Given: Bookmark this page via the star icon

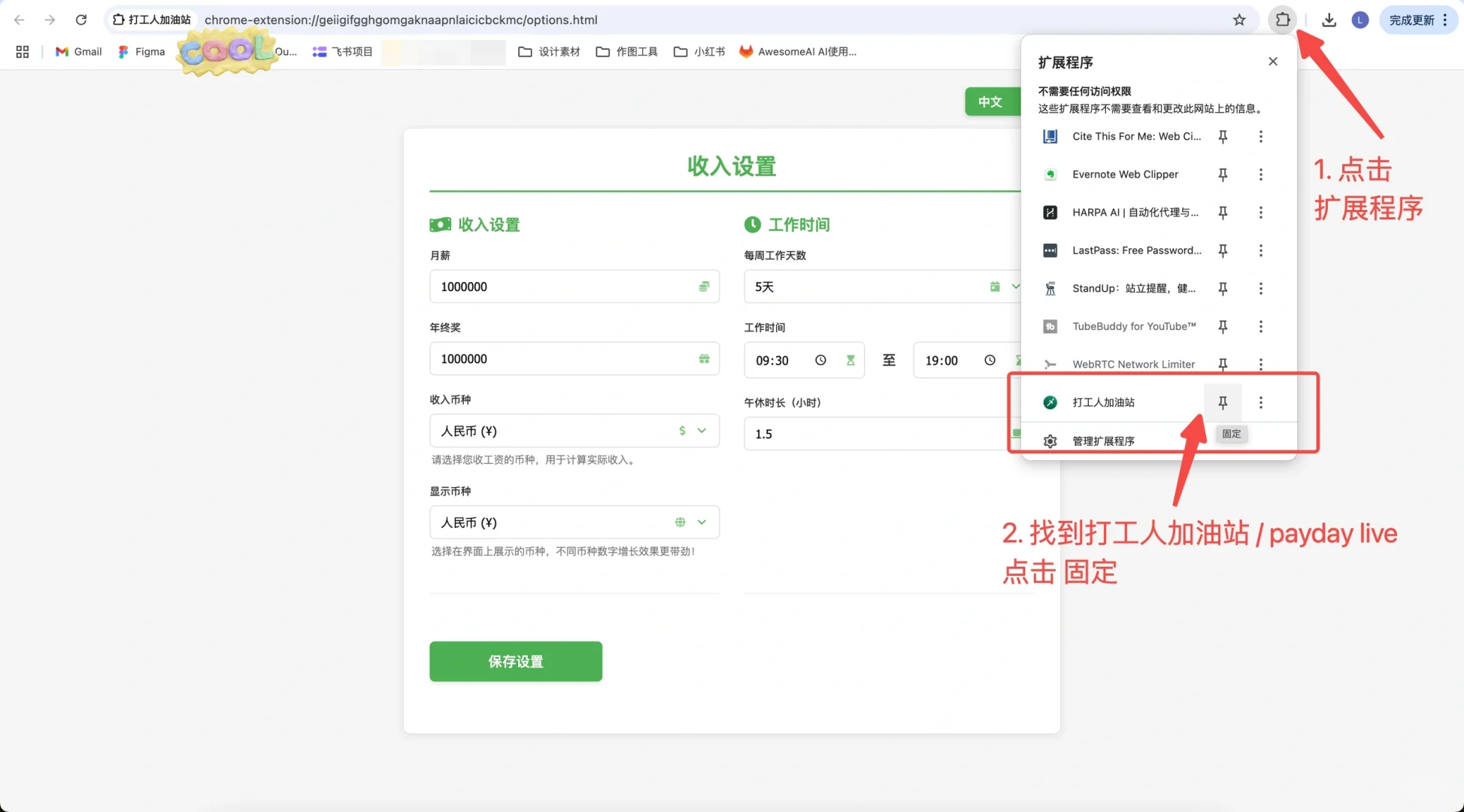Looking at the screenshot, I should pos(1238,20).
